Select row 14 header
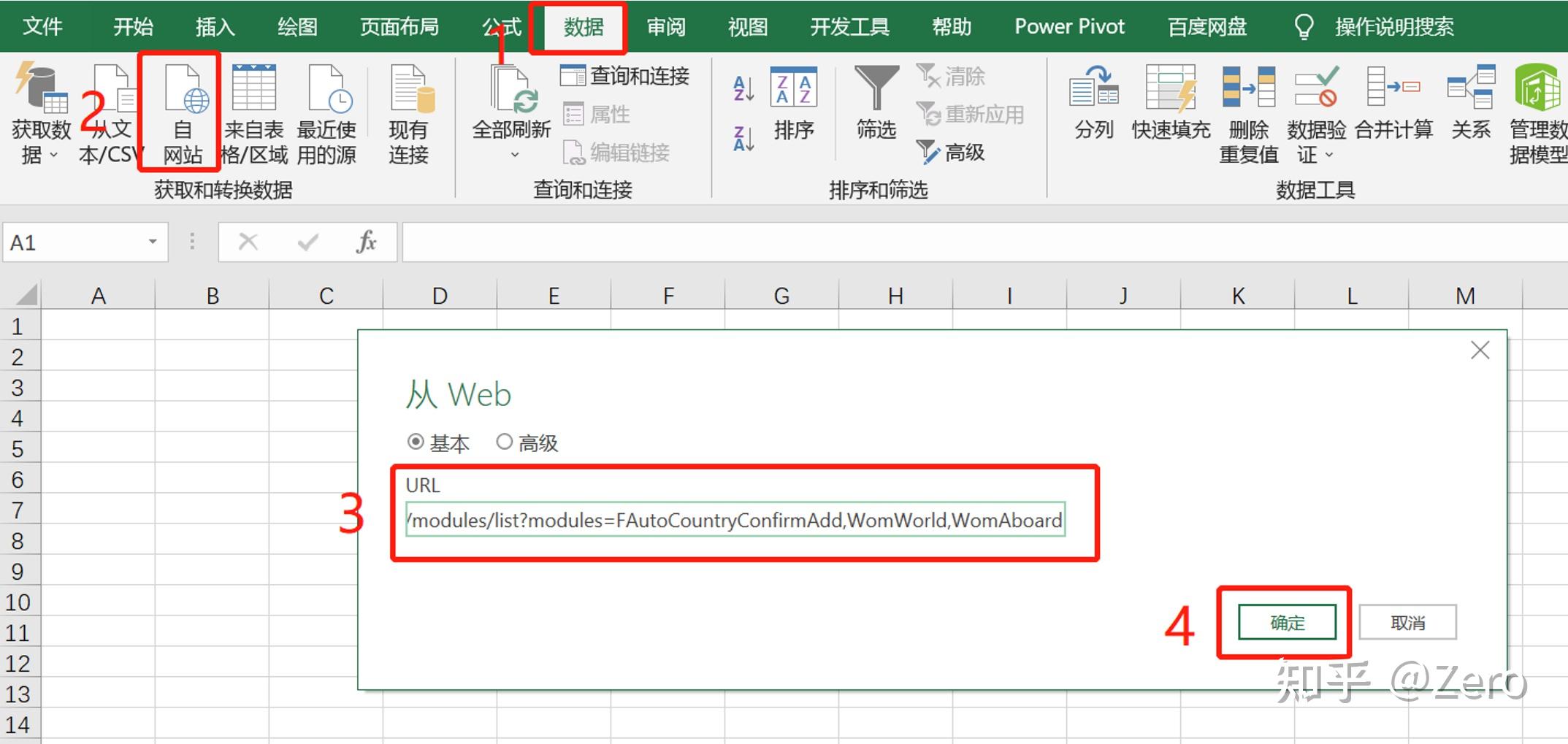Viewport: 1568px width, 744px height. coord(20,724)
